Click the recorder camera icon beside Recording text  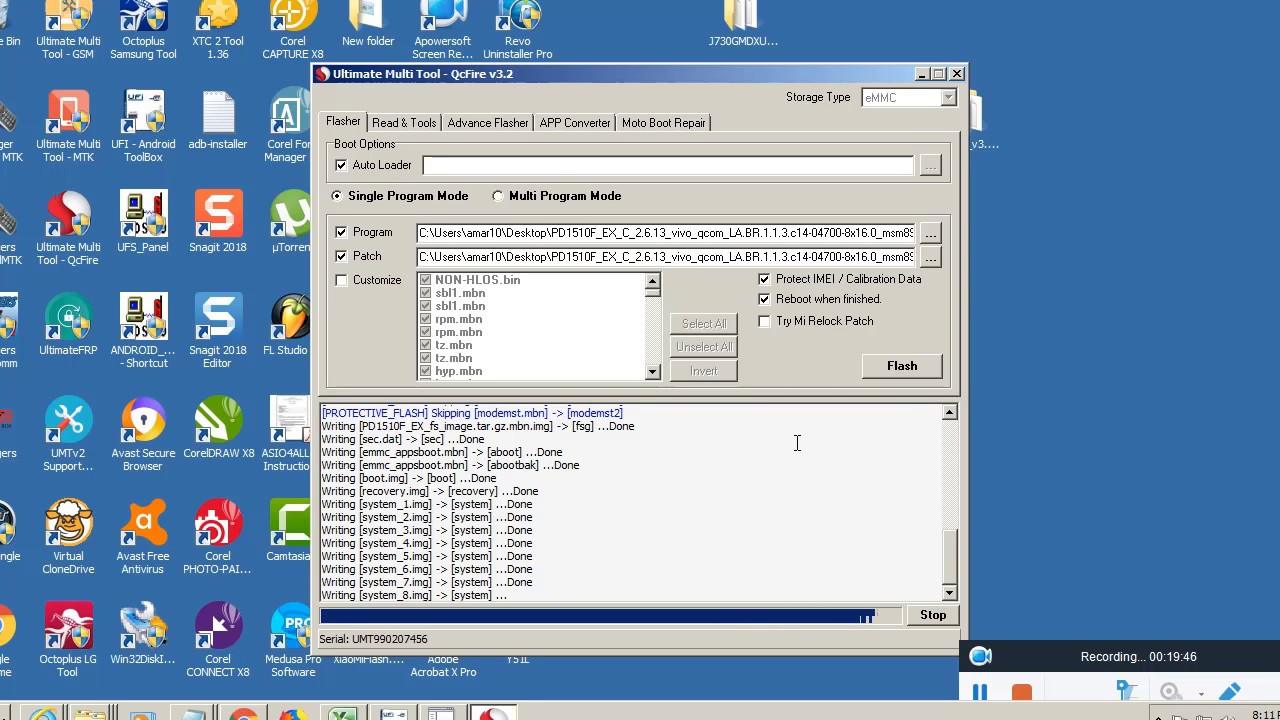(980, 656)
